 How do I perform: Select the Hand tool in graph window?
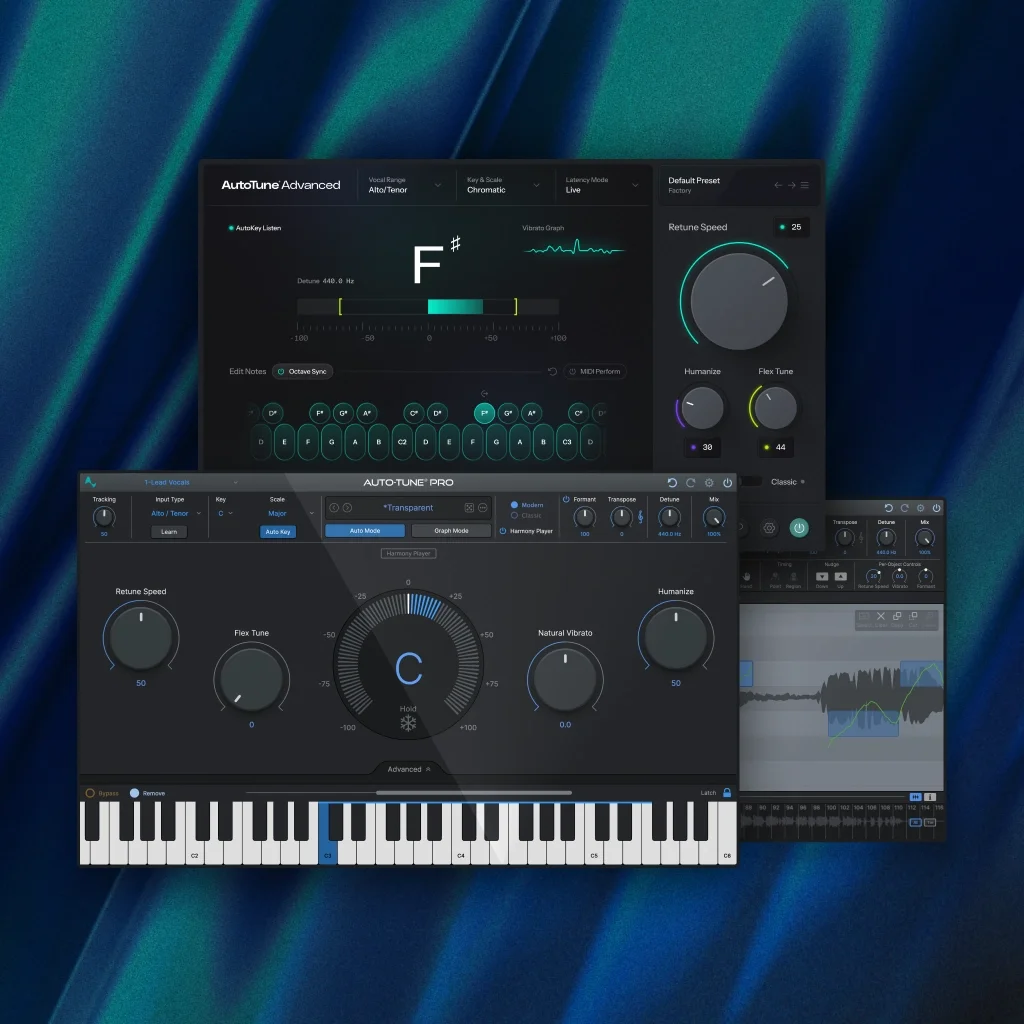click(746, 577)
